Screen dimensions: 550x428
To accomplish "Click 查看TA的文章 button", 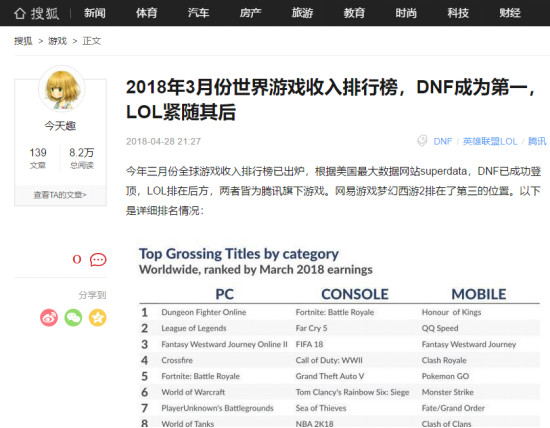I will pos(60,195).
